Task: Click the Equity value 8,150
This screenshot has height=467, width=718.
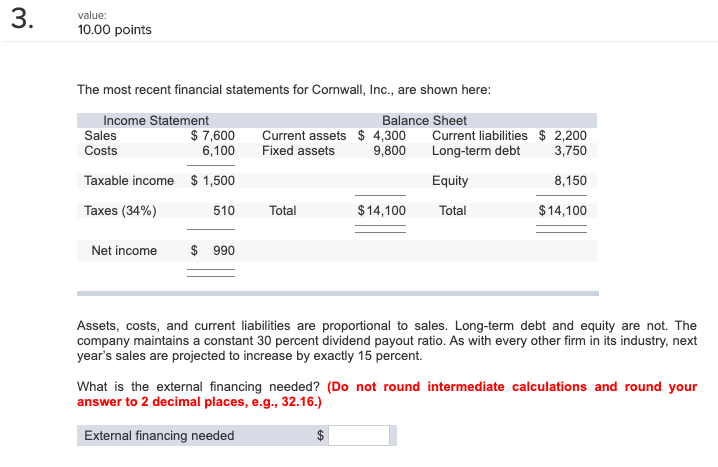Action: (x=570, y=180)
